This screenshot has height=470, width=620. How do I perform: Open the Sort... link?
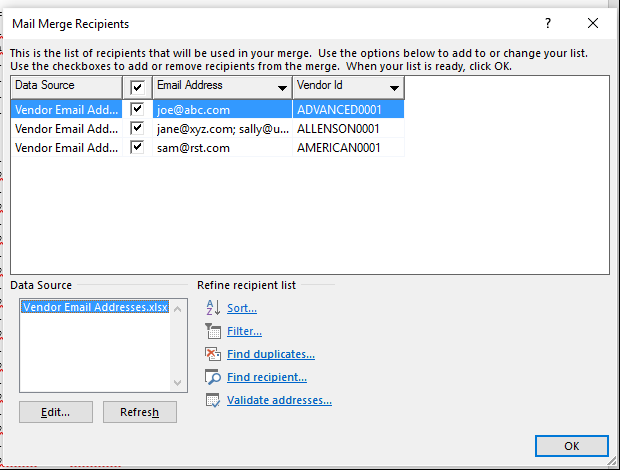coord(242,308)
